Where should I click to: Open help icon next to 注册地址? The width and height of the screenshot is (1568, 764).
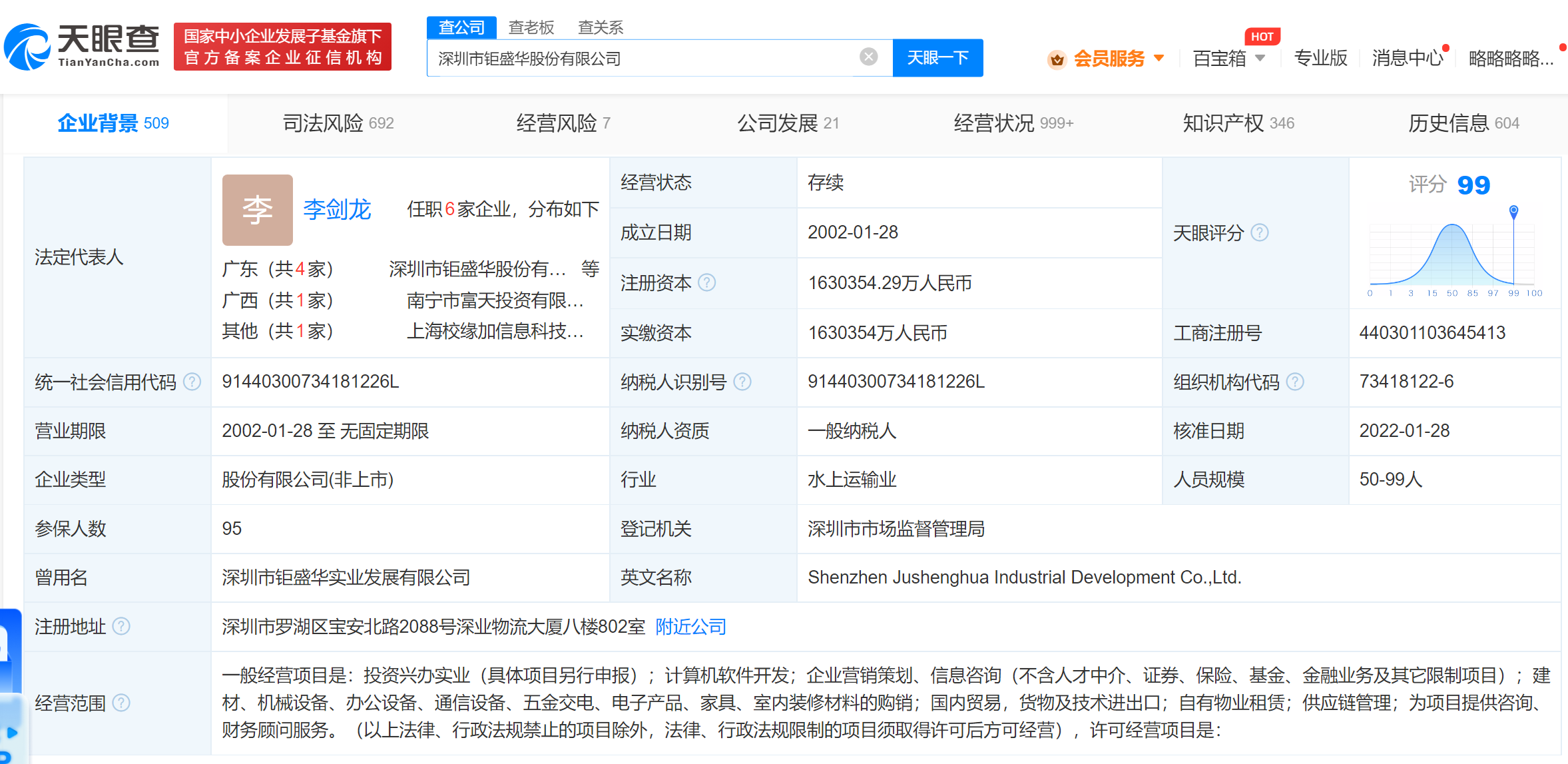click(121, 626)
